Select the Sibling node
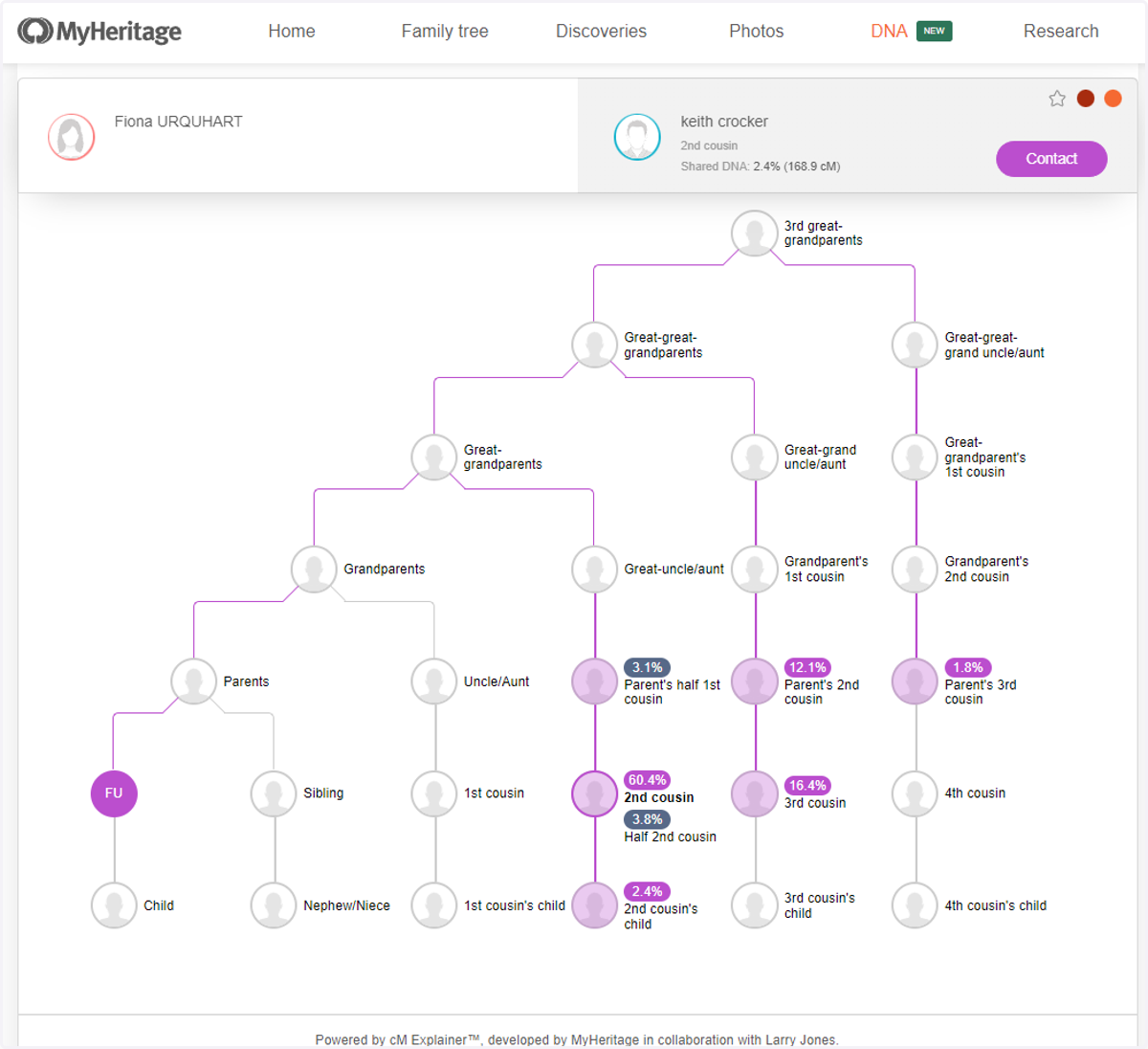This screenshot has width=1148, height=1049. tap(274, 793)
